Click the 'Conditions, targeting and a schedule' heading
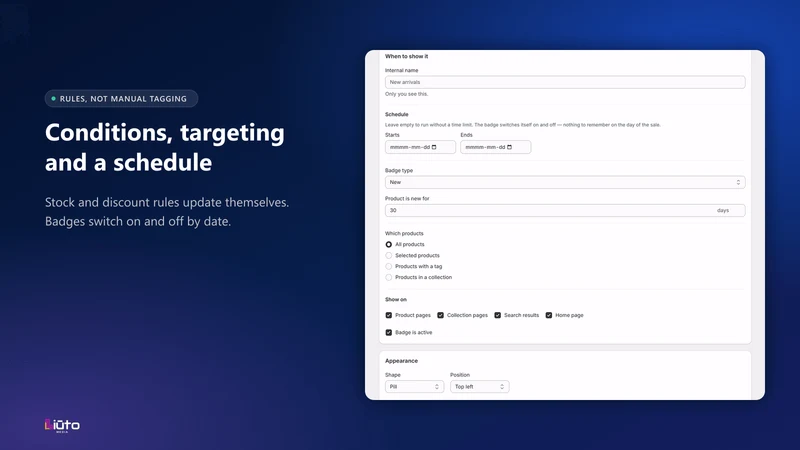 [165, 147]
